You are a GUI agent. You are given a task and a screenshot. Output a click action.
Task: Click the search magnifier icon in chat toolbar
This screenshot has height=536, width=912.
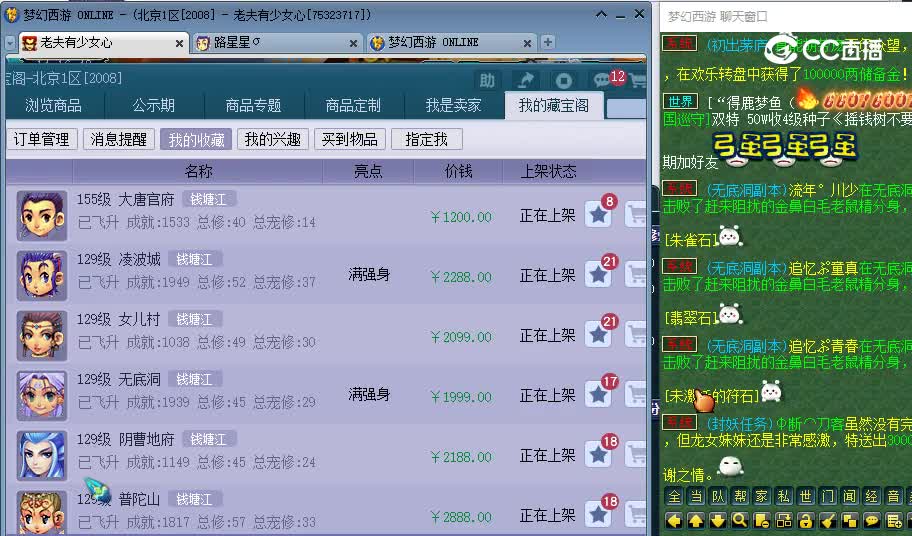(x=740, y=520)
